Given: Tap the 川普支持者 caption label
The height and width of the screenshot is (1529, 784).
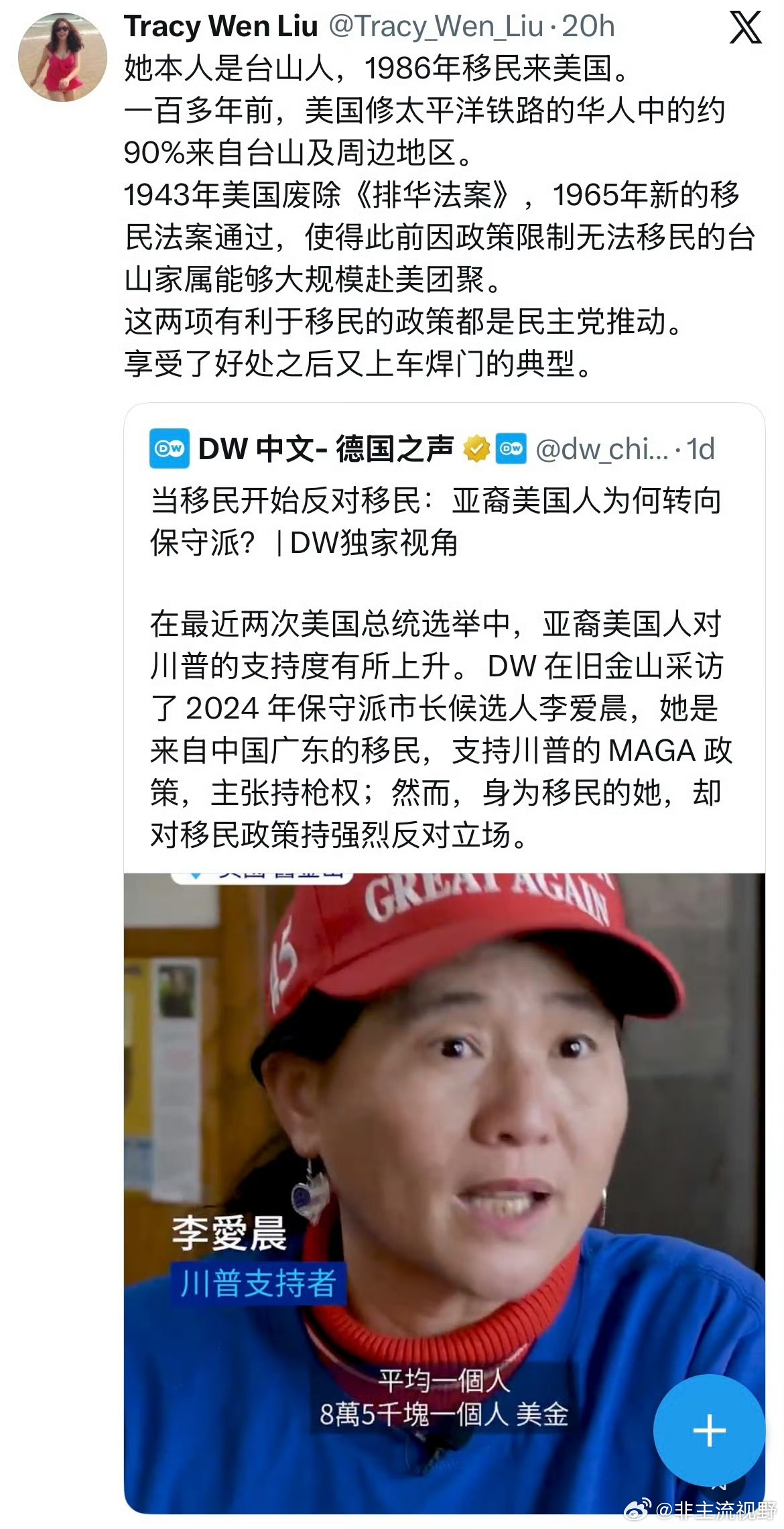Looking at the screenshot, I should click(x=258, y=1283).
